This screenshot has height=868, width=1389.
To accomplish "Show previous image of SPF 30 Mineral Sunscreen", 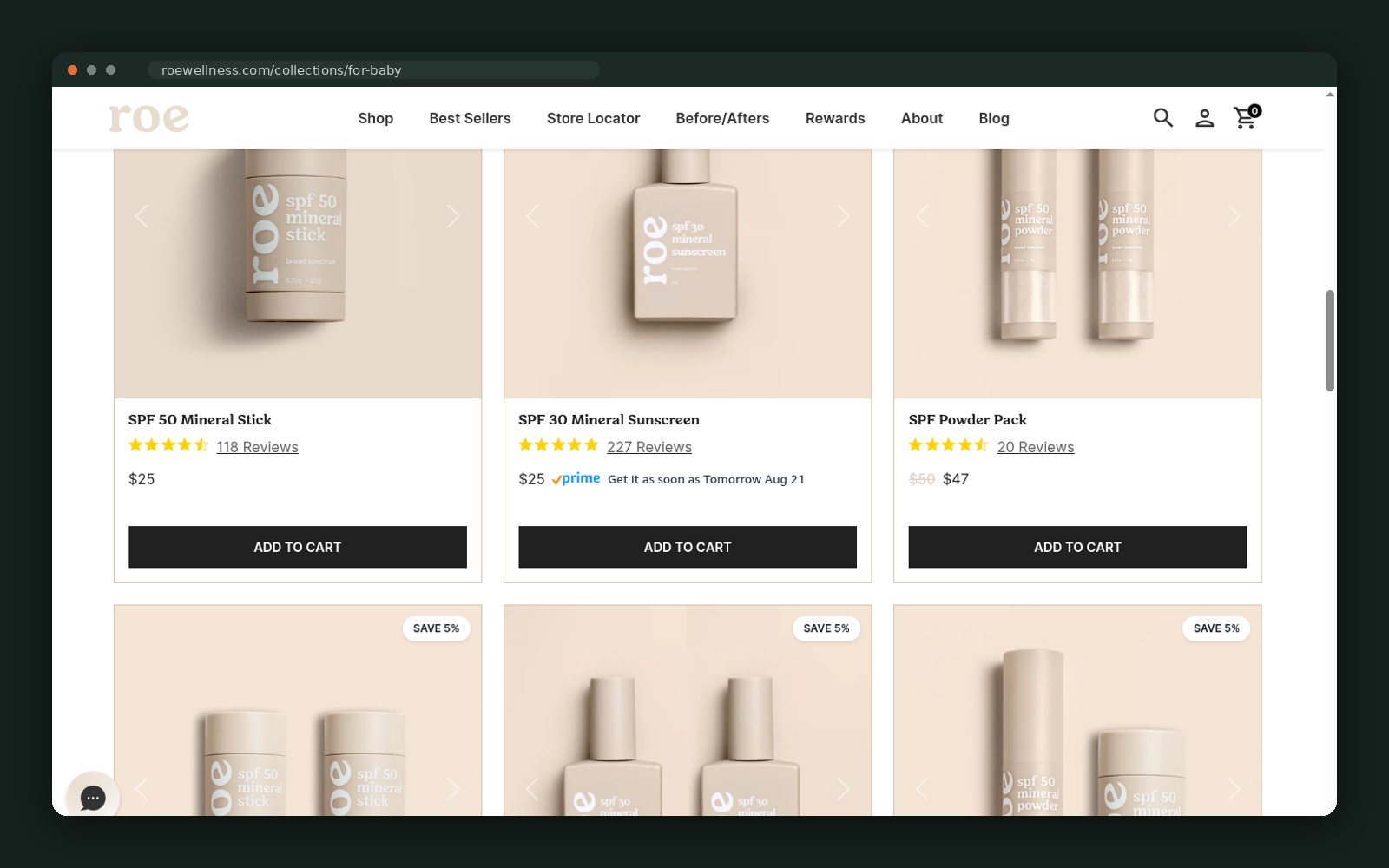I will [532, 216].
